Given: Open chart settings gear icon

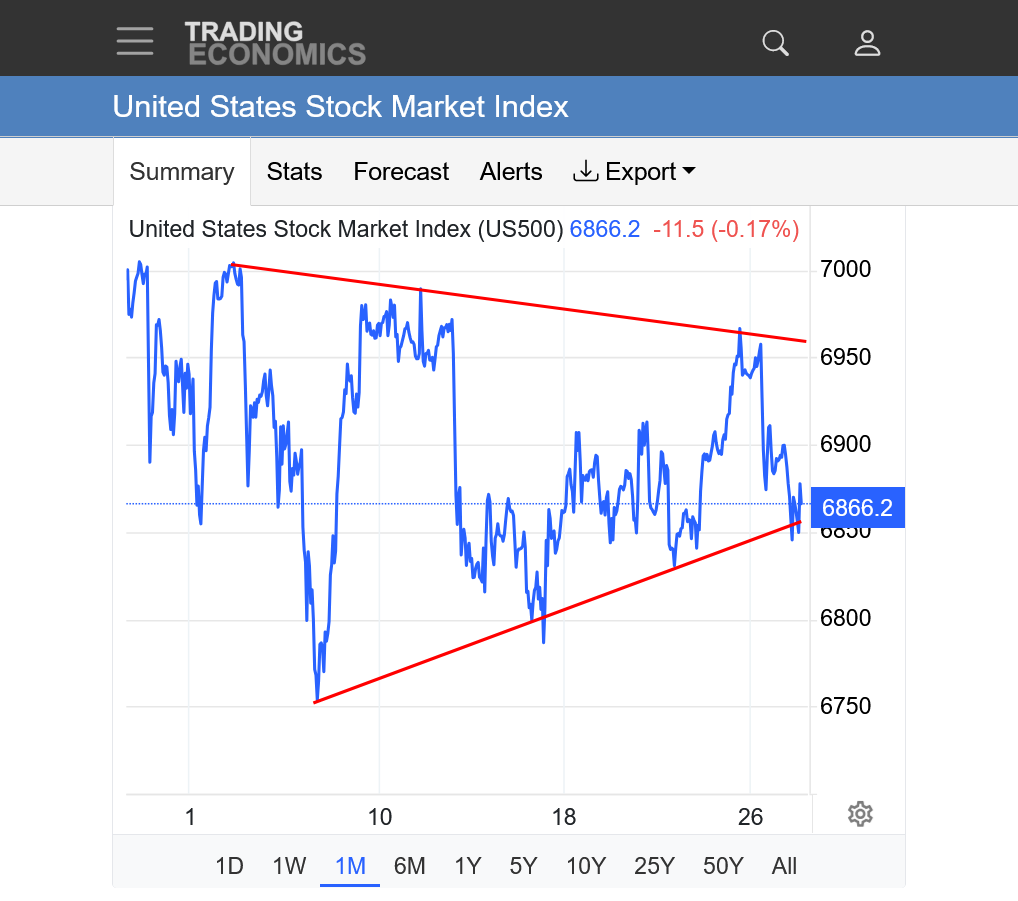Looking at the screenshot, I should (860, 814).
